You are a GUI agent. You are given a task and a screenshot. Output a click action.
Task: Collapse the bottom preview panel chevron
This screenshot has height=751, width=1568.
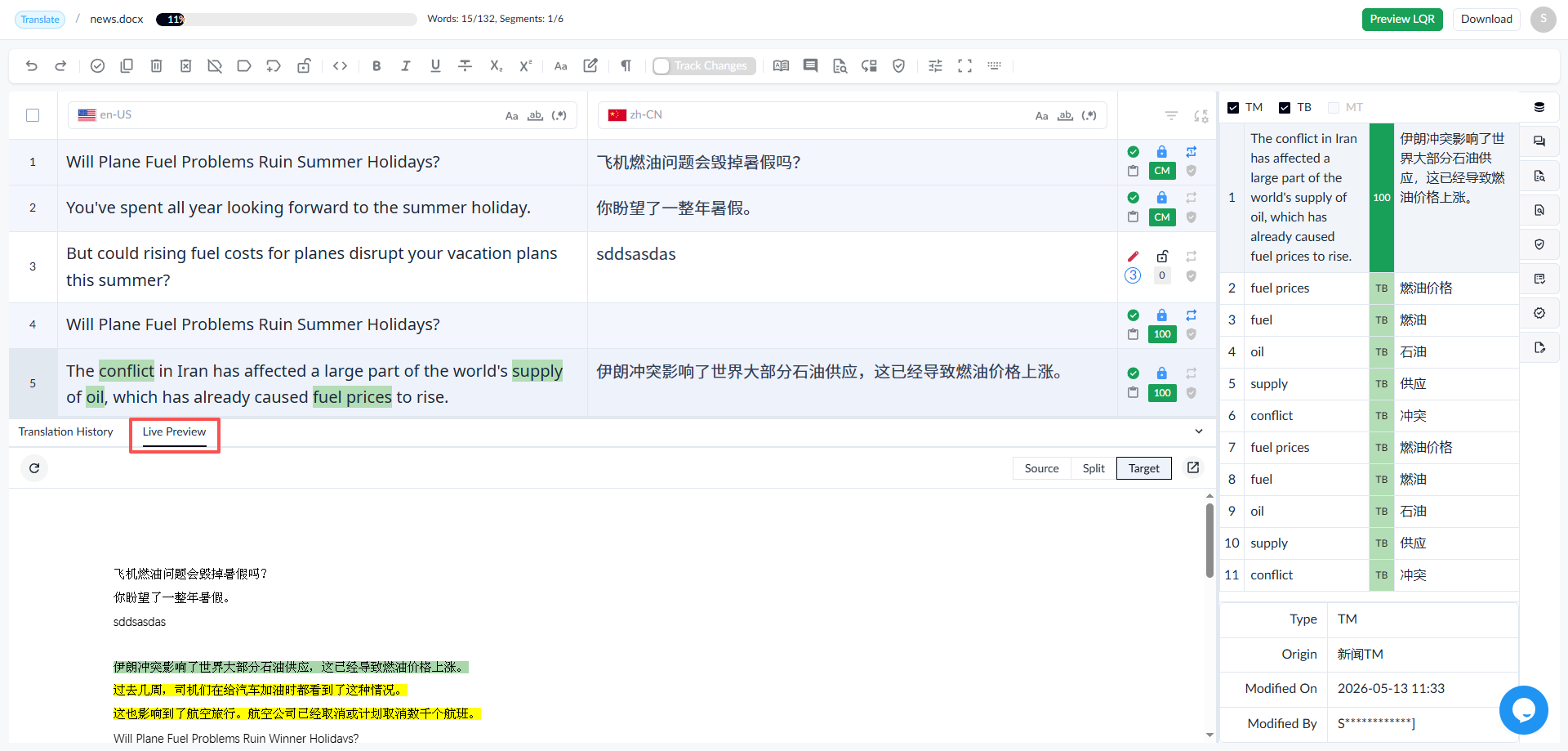(x=1199, y=431)
